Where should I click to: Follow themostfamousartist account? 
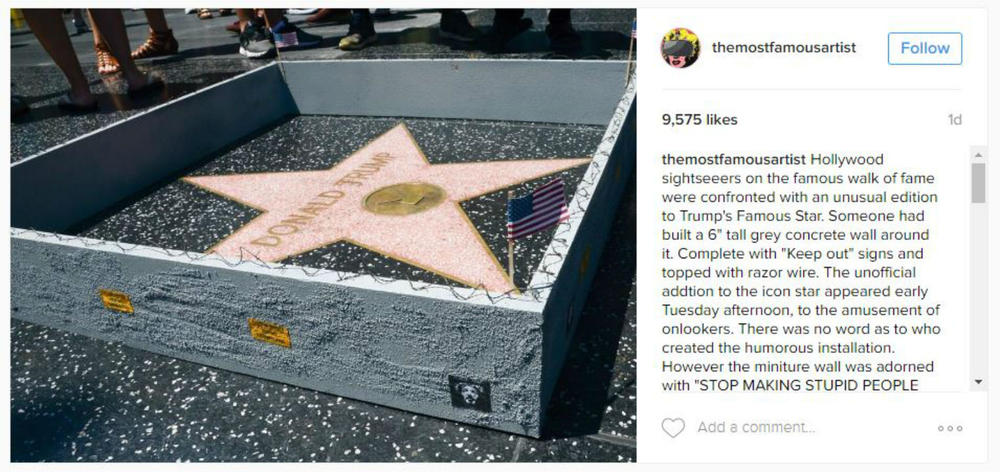point(925,48)
